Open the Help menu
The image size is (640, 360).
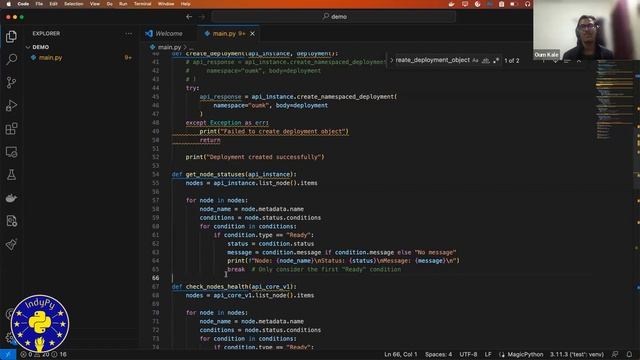(186, 4)
